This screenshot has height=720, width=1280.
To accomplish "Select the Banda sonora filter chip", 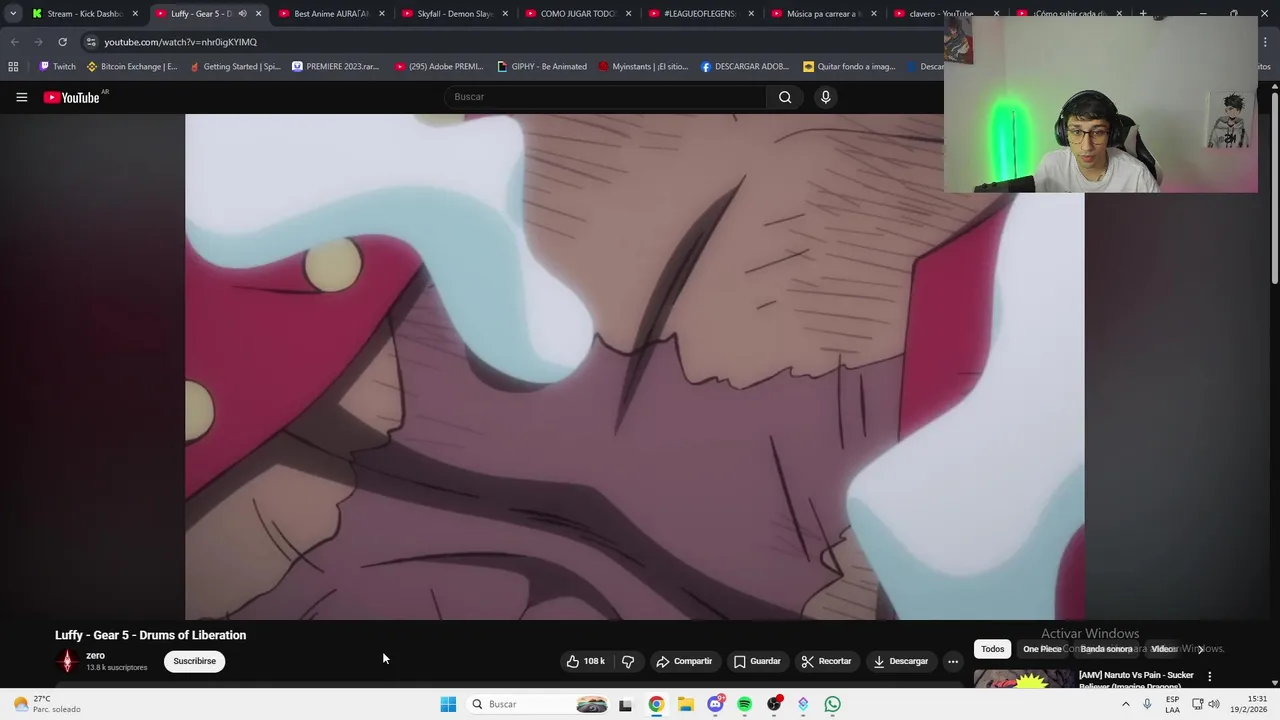I will pos(1106,649).
